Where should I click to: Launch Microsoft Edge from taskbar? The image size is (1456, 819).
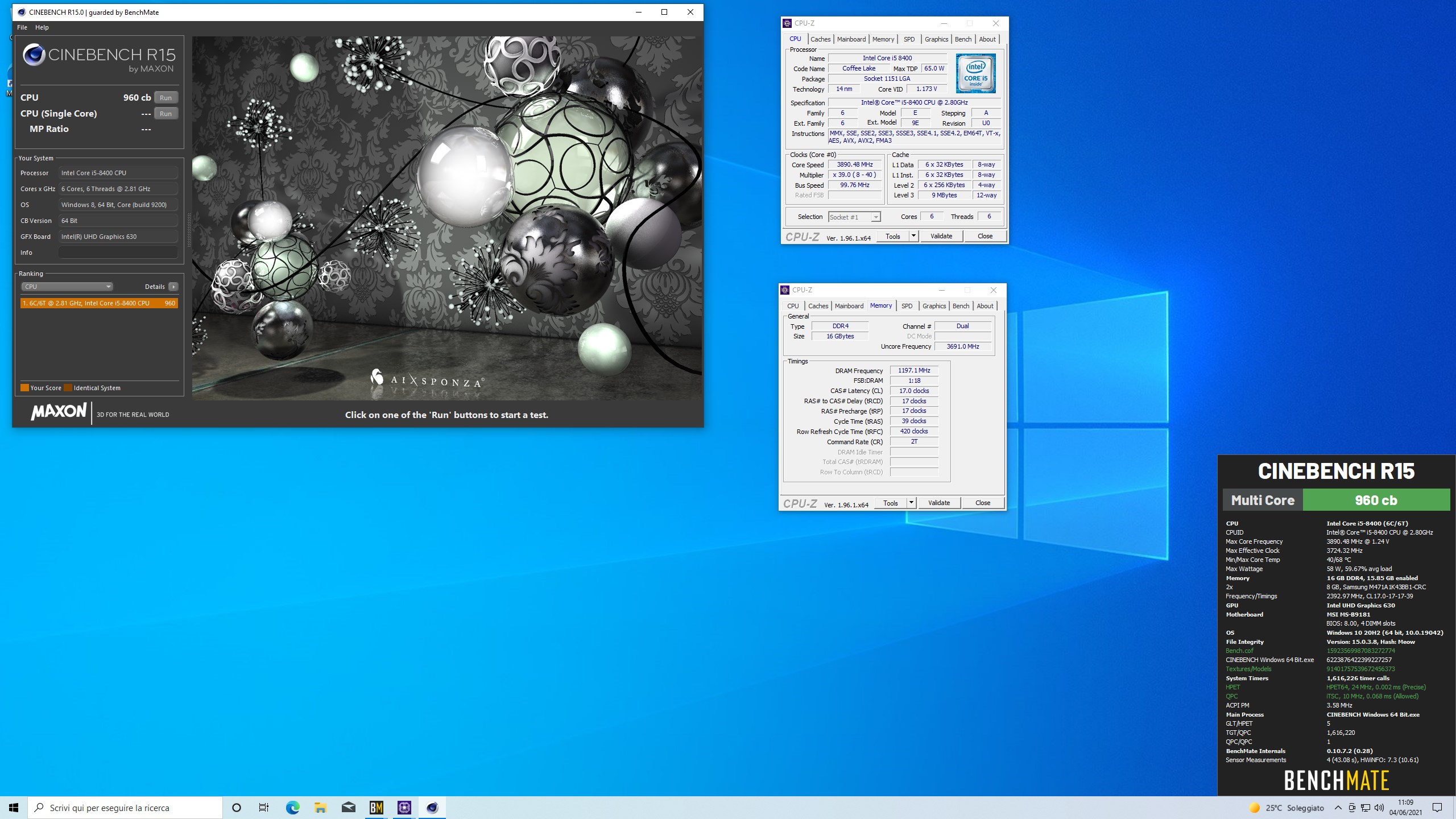coord(292,808)
